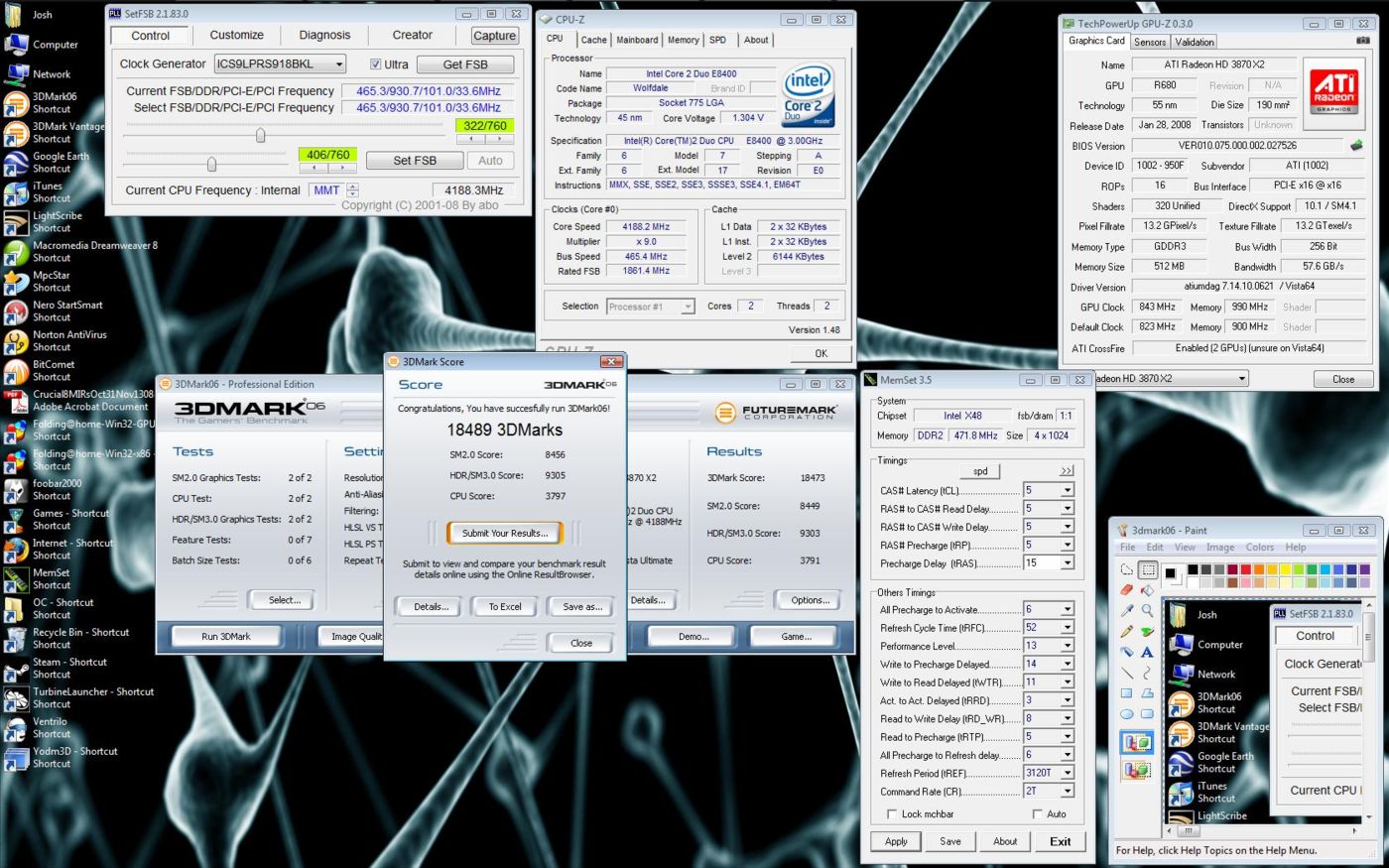This screenshot has width=1389, height=868.
Task: Select the Polygon tool in Paint
Action: pos(1147,693)
